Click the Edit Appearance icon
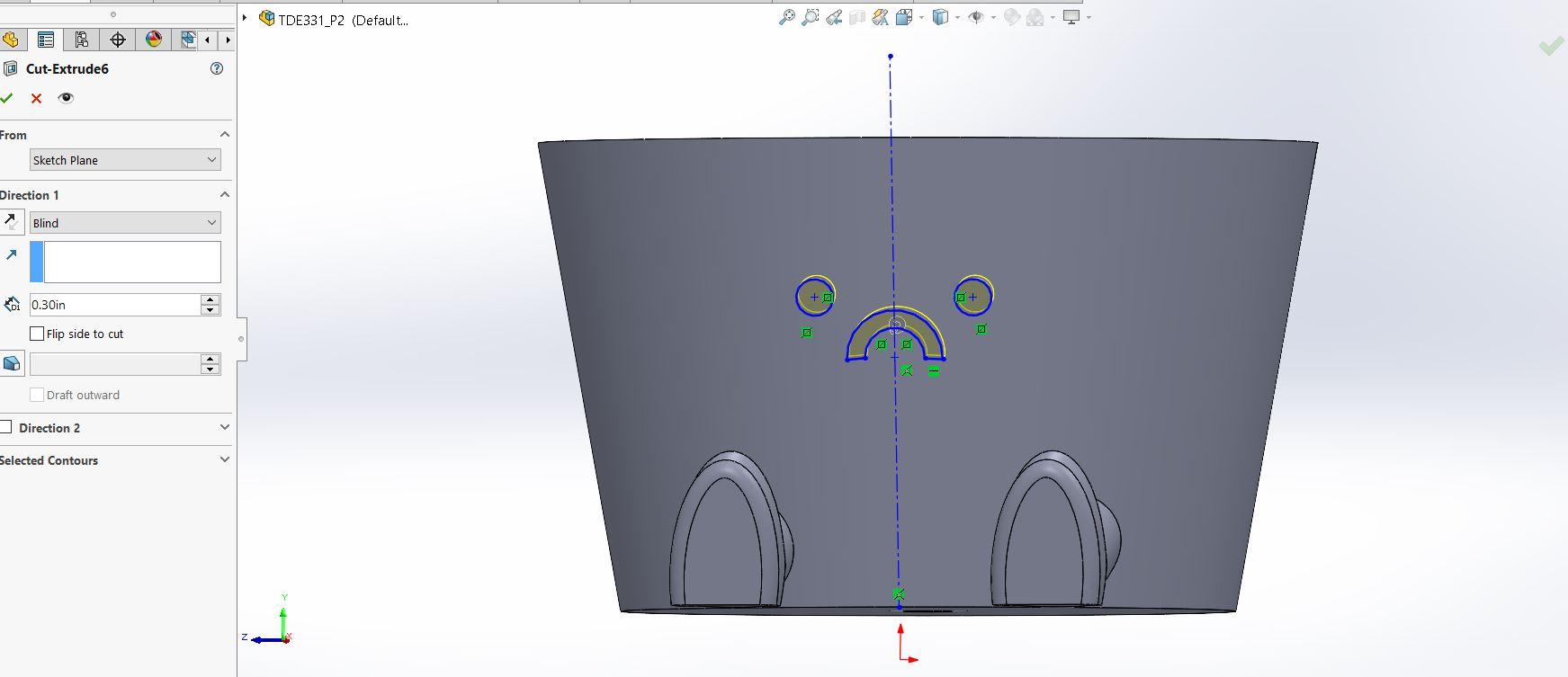Screen dimensions: 1568x677 tap(1011, 17)
